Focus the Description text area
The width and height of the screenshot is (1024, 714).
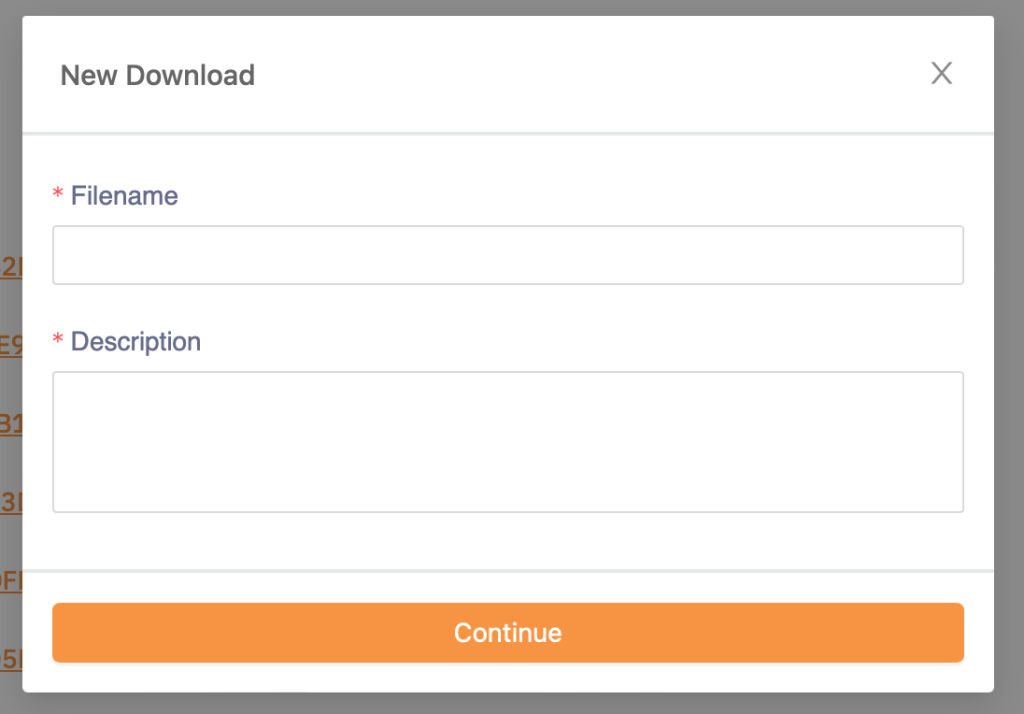click(508, 442)
